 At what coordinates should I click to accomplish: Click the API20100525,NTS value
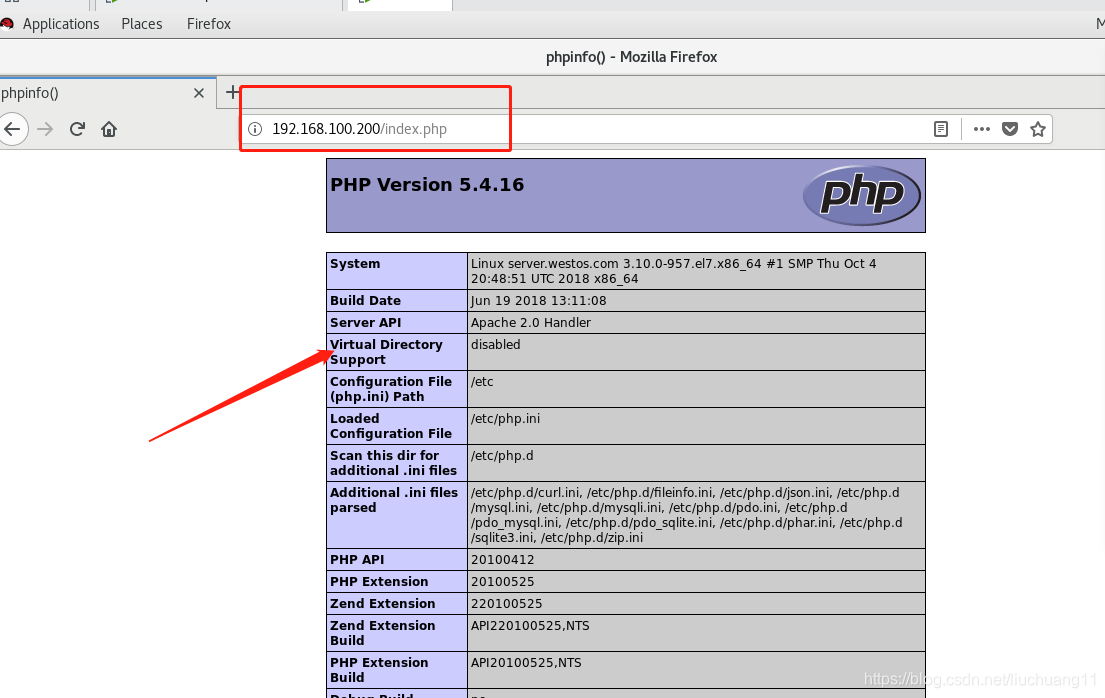[x=526, y=663]
